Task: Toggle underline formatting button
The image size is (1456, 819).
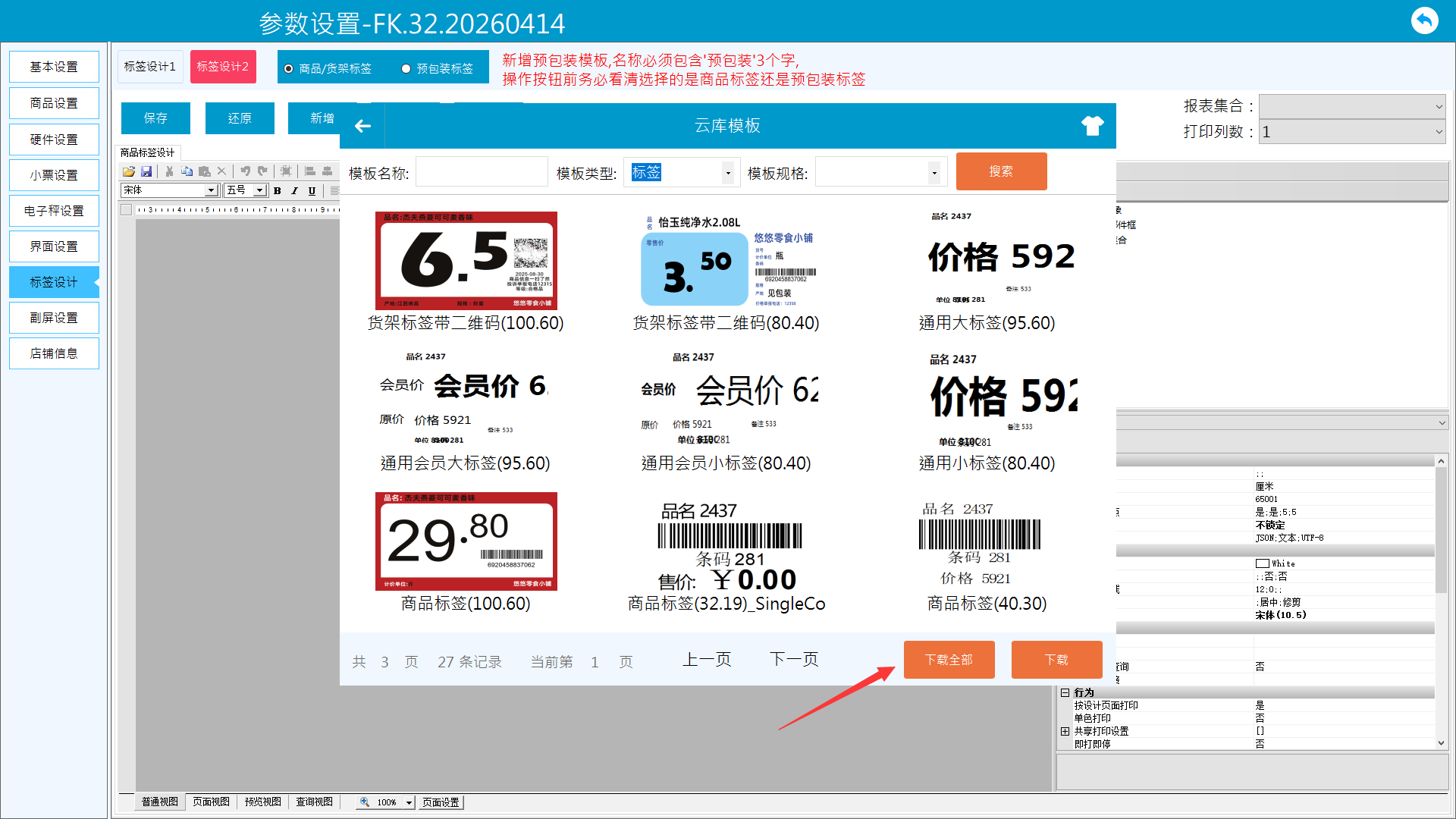Action: [312, 190]
